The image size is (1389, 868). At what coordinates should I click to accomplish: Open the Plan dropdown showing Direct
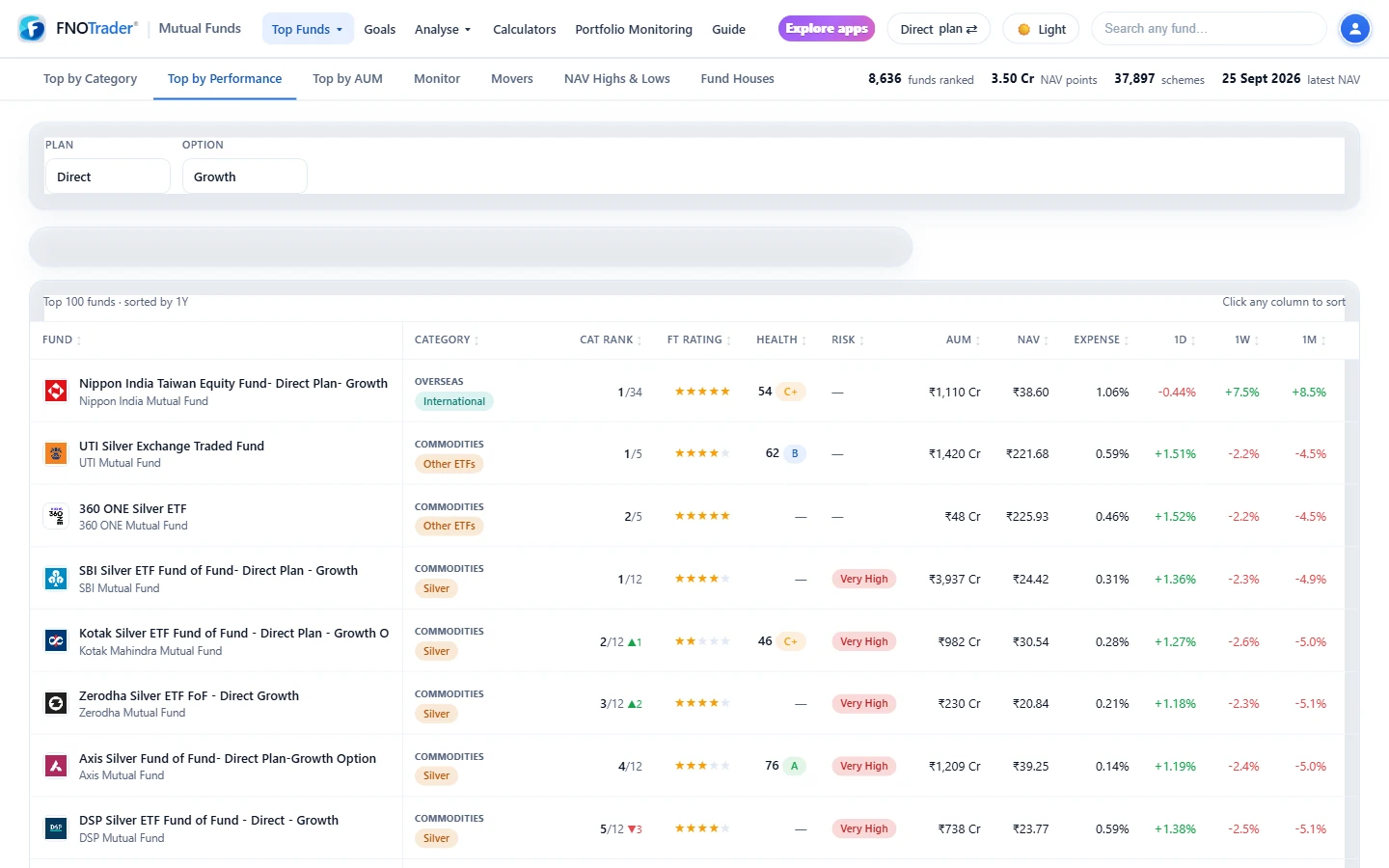pos(108,176)
